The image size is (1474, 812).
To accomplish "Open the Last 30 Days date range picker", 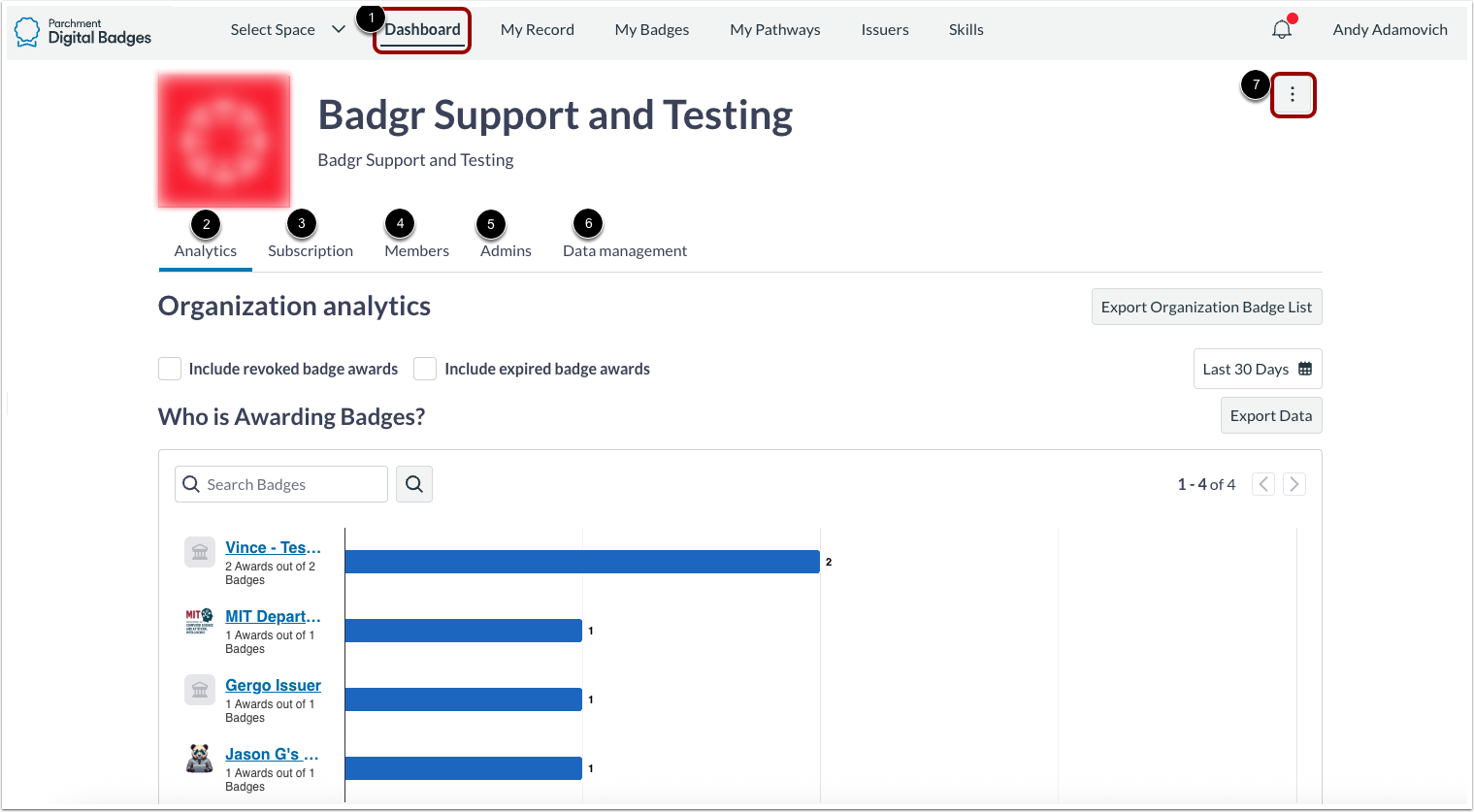I will (1258, 369).
